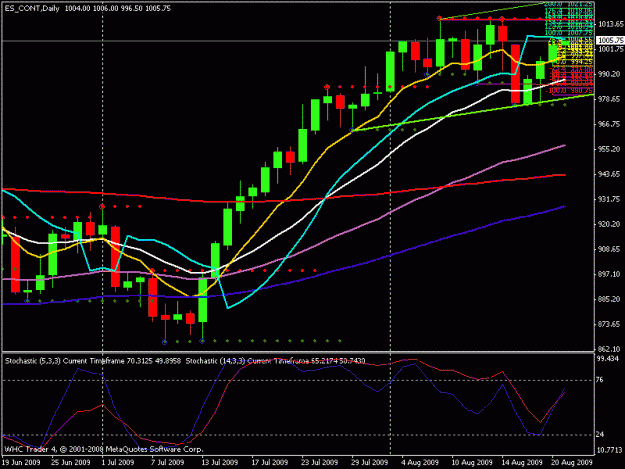
Task: Click the Fibonacci label 0.0 994.25
Action: (573, 62)
